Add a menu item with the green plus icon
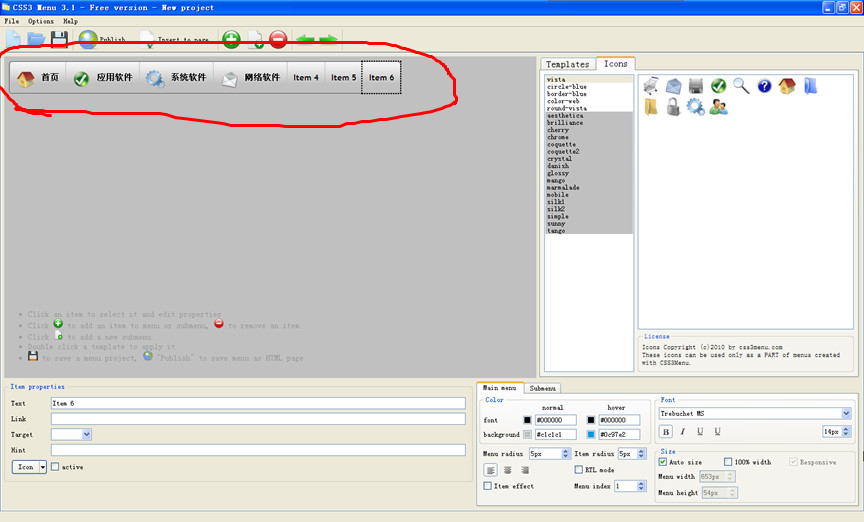This screenshot has height=522, width=864. click(x=231, y=39)
